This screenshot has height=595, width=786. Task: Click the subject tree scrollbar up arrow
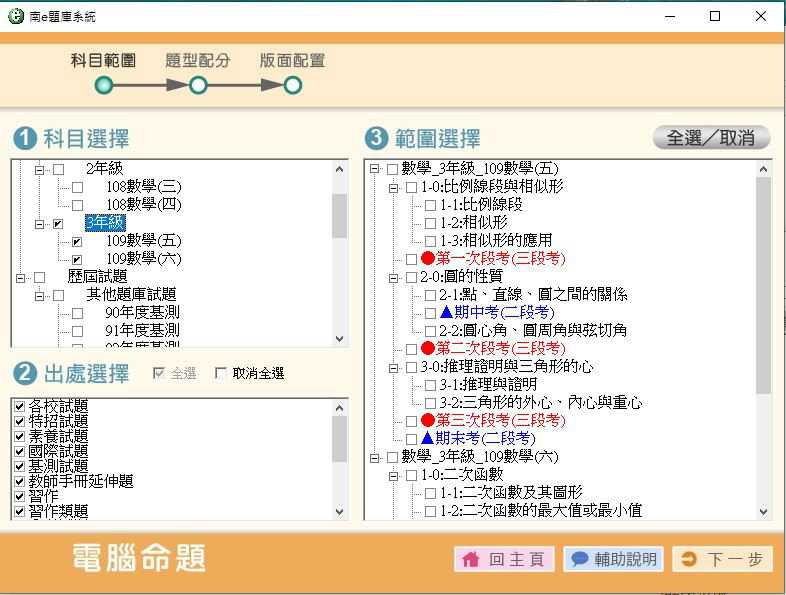click(339, 169)
